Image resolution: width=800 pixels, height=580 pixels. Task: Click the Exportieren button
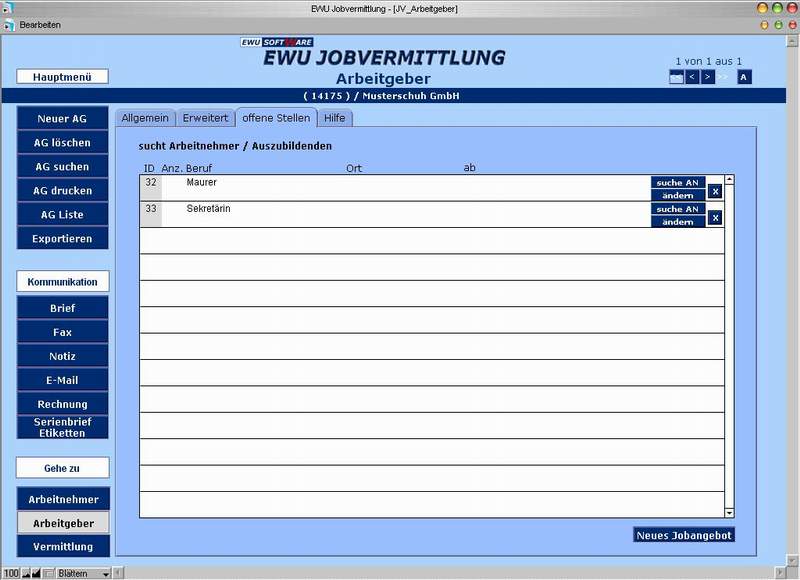pyautogui.click(x=62, y=238)
